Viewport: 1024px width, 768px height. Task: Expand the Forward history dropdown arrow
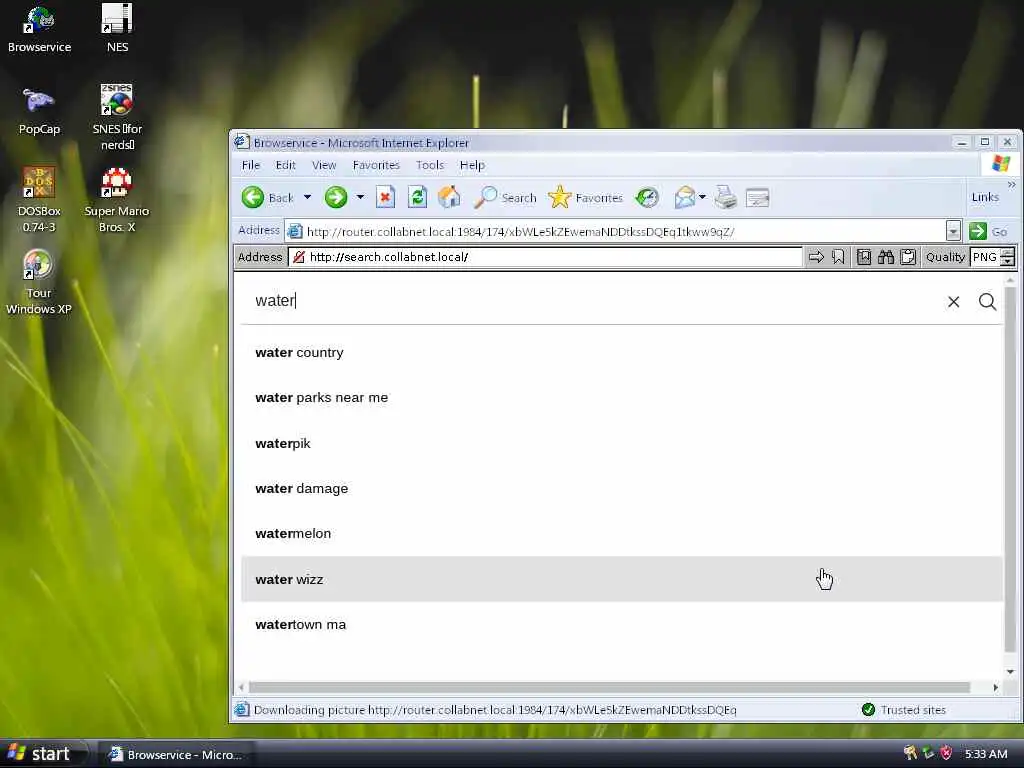pos(360,197)
